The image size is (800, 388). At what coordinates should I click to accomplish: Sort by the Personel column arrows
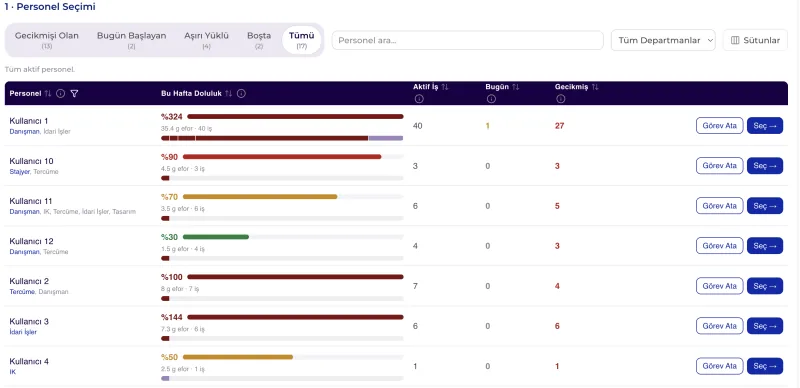tap(48, 93)
